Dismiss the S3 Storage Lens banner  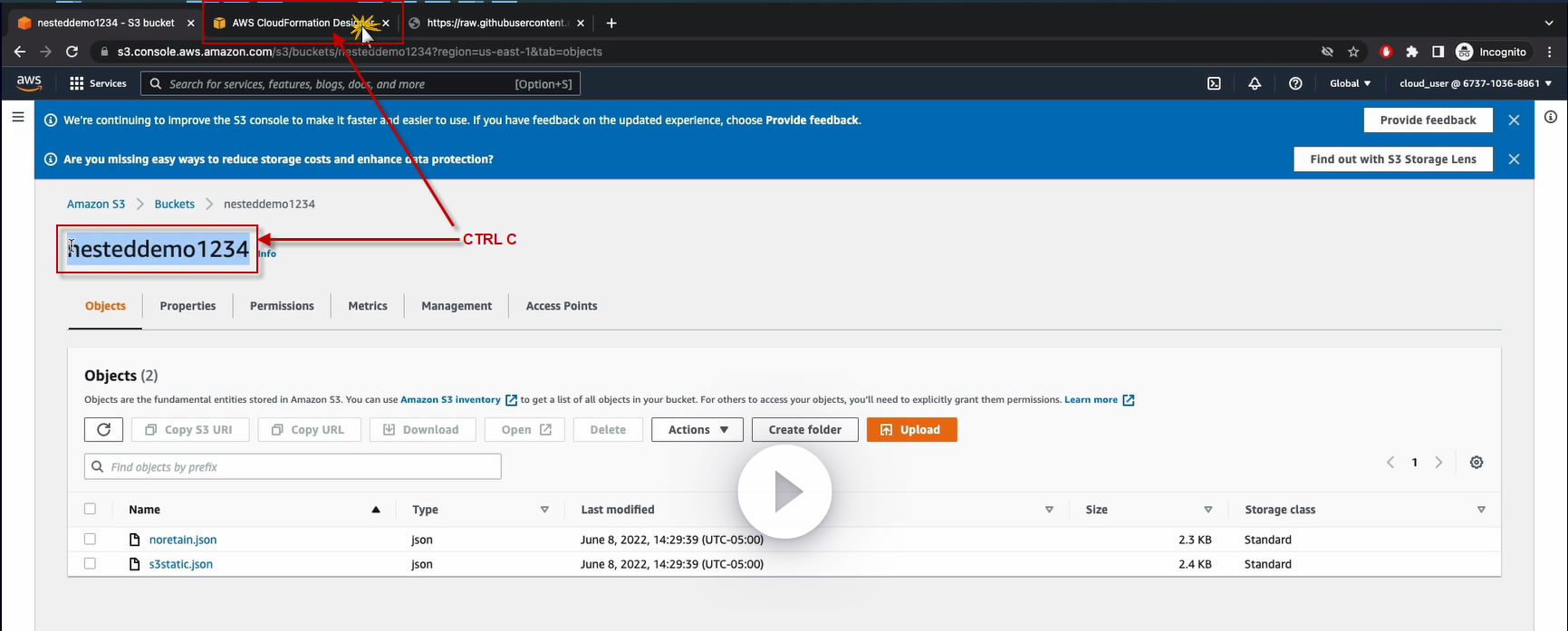[x=1514, y=159]
